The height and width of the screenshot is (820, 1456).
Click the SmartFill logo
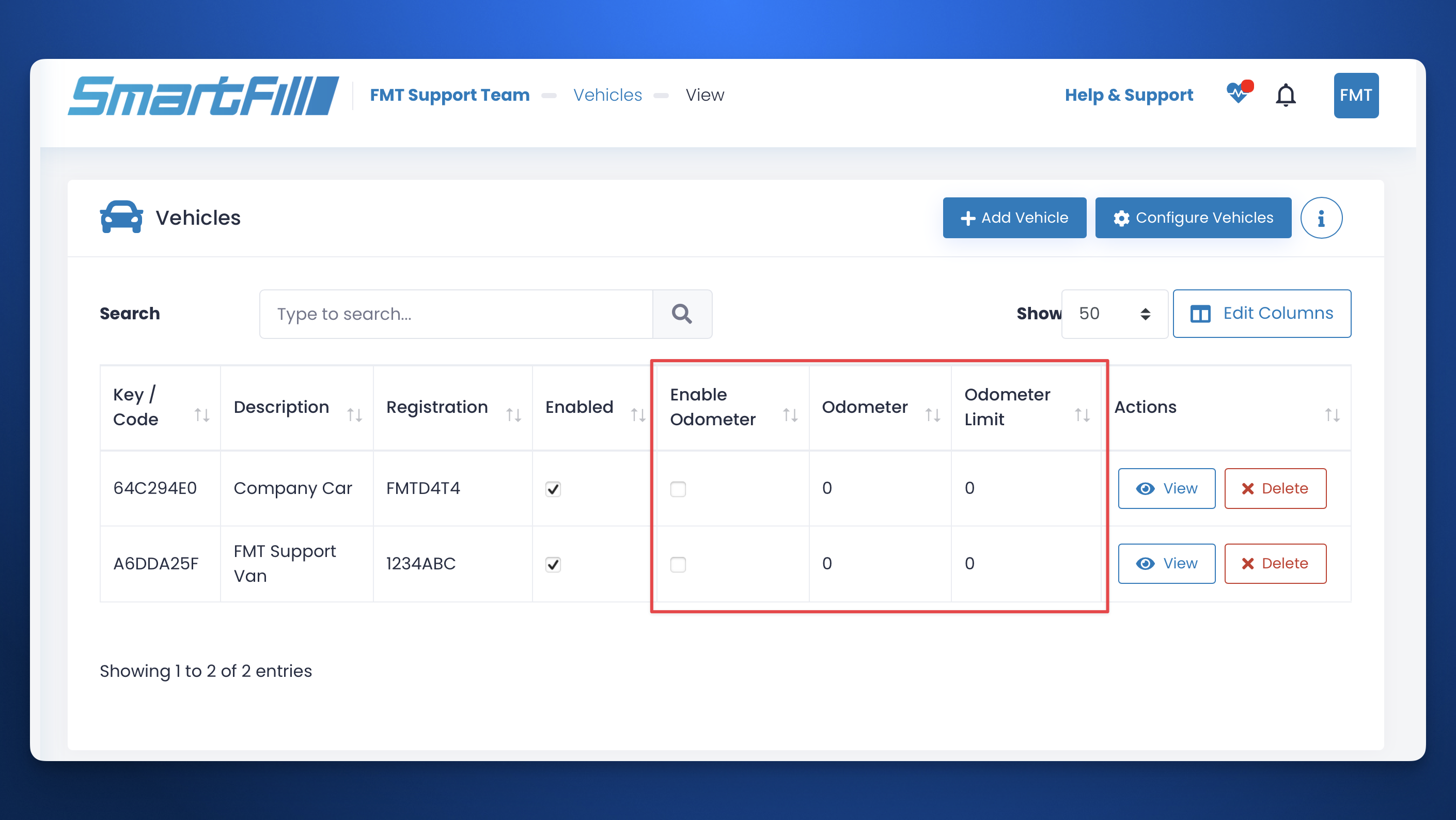point(203,96)
